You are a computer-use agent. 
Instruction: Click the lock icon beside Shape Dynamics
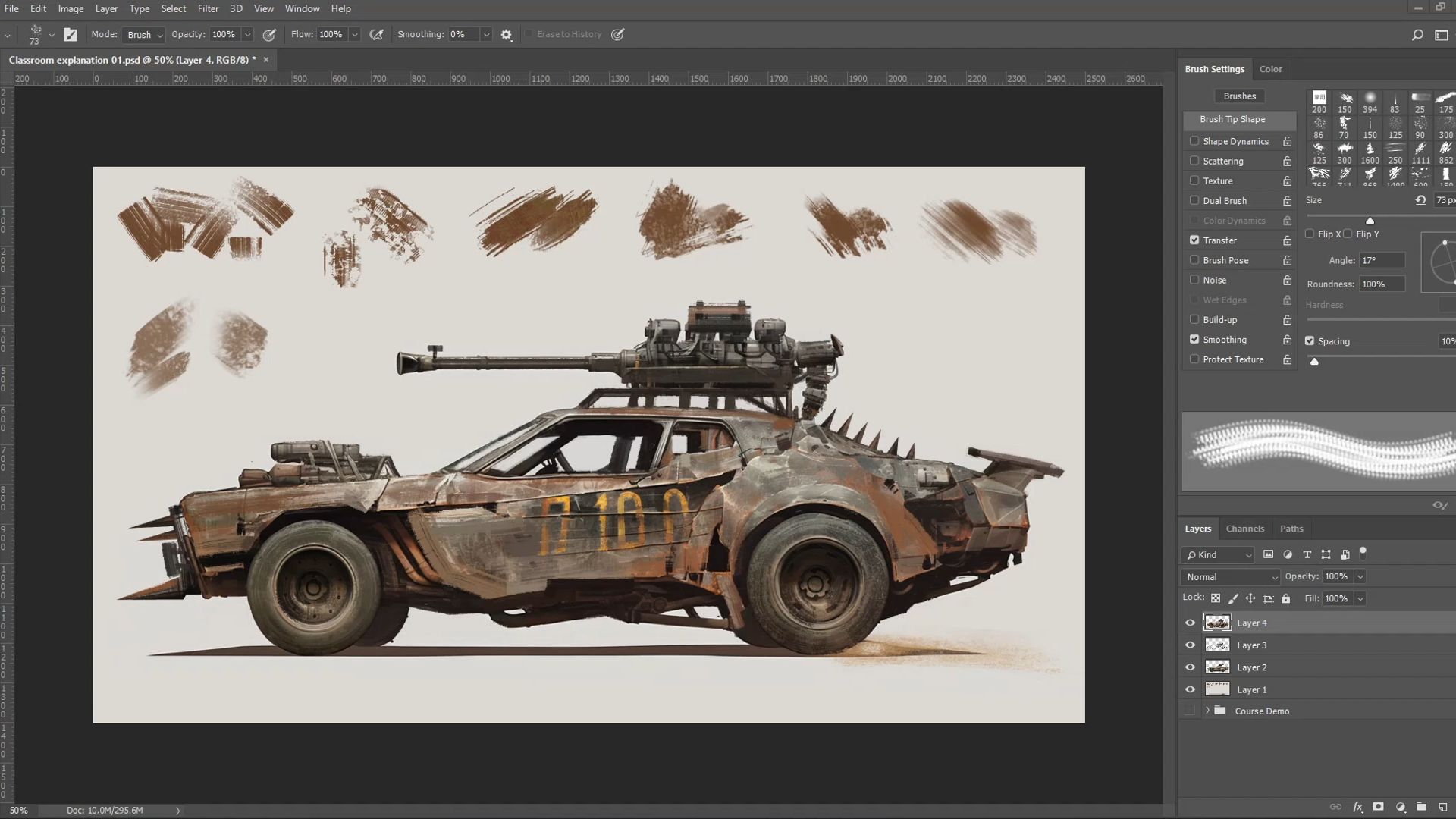coord(1287,141)
